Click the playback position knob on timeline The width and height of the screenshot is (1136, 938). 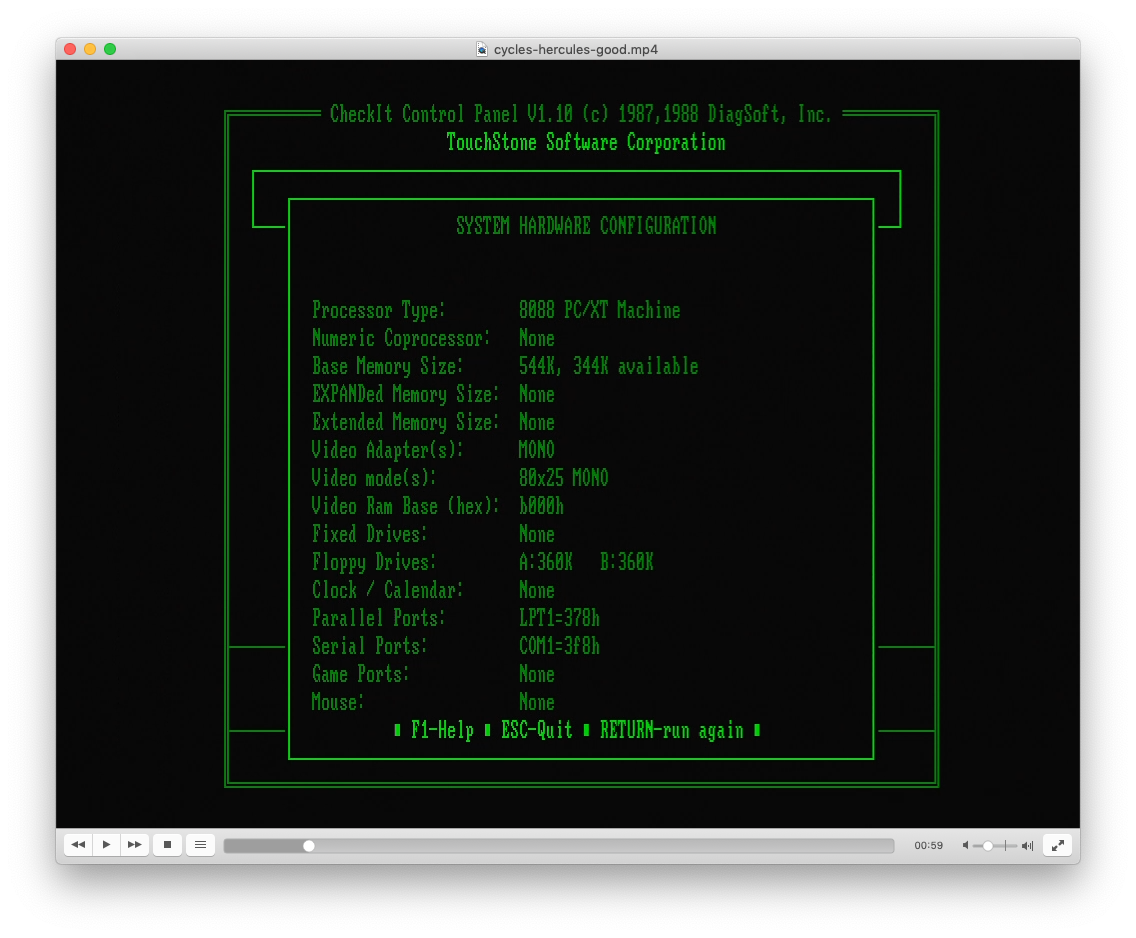coord(309,845)
